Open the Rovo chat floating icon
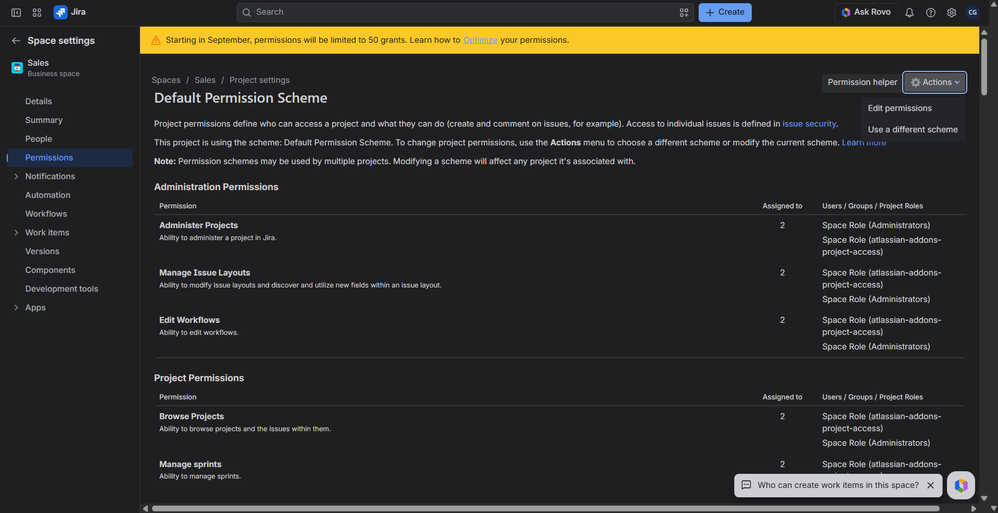The image size is (998, 513). [961, 486]
